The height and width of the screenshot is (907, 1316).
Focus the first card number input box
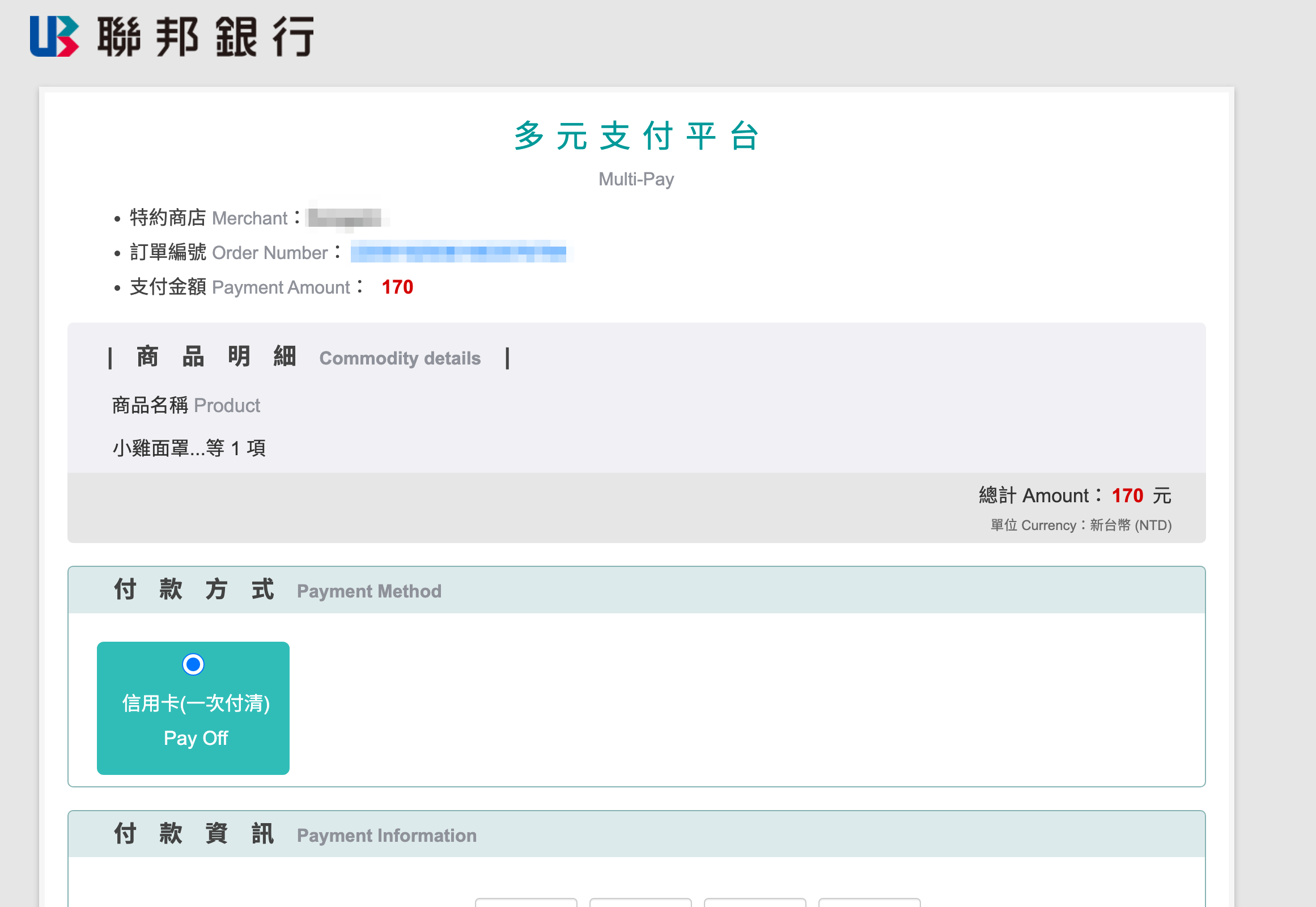pos(526,902)
